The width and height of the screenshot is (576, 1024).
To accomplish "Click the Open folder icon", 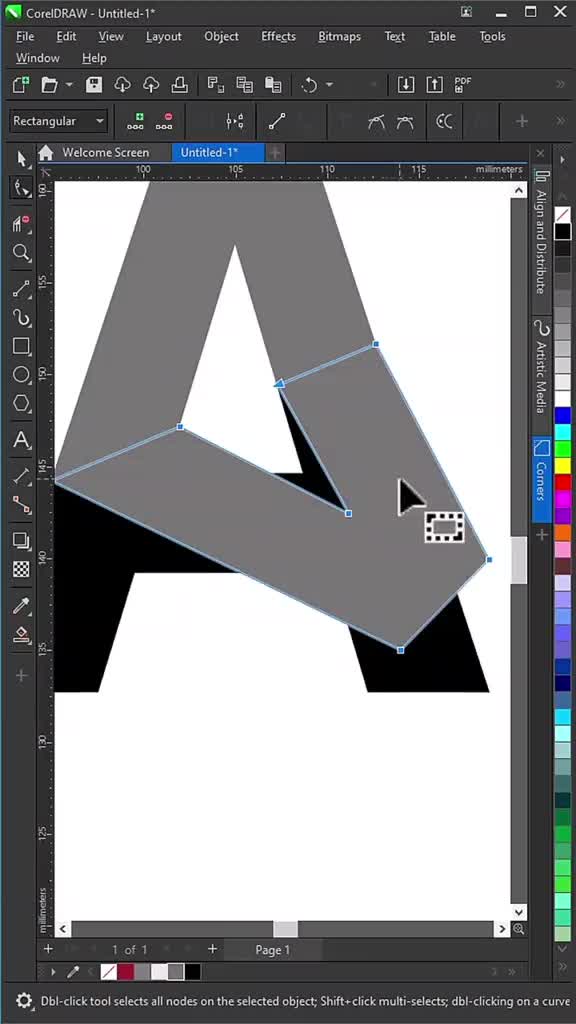I will point(50,85).
